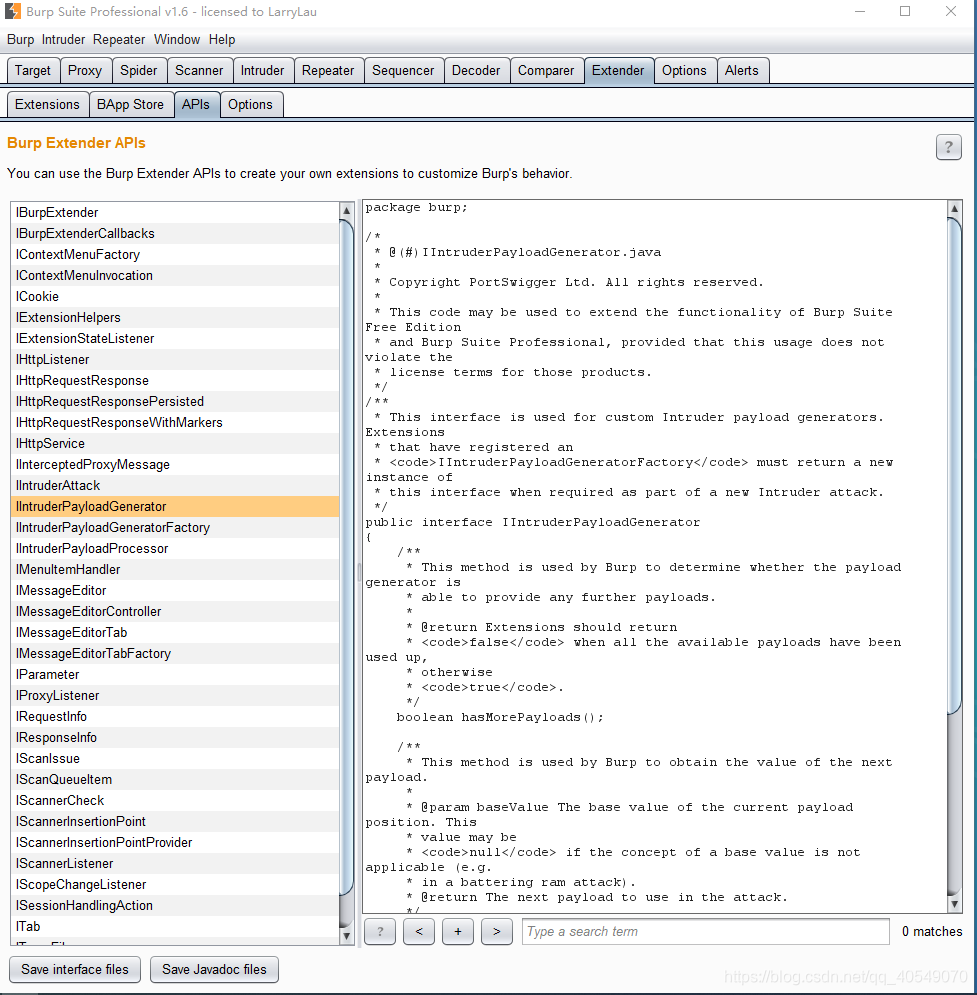Go to the next search match
The width and height of the screenshot is (977, 995).
(497, 932)
